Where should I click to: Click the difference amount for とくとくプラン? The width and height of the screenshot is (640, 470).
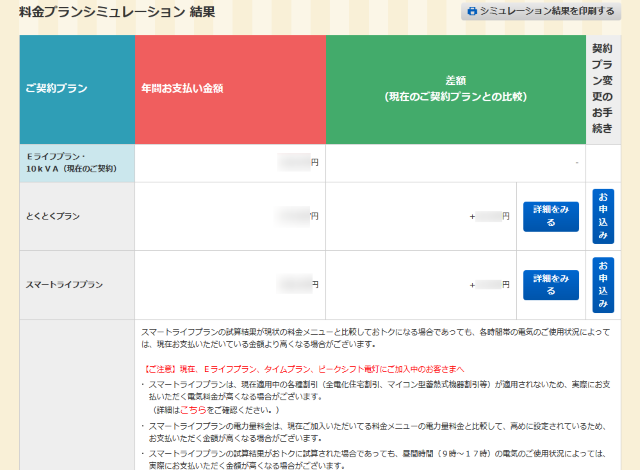tap(489, 216)
